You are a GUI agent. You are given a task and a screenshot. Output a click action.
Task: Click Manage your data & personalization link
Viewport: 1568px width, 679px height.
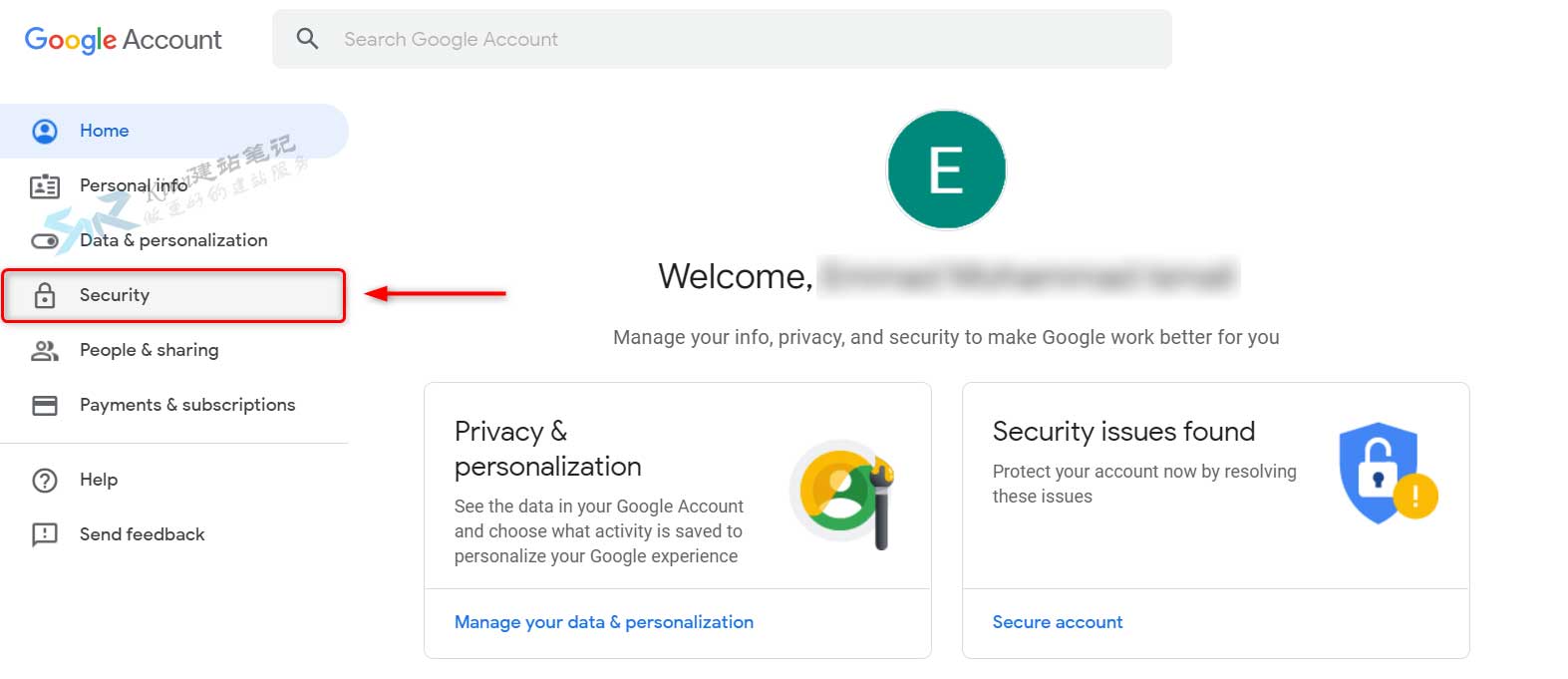tap(604, 622)
